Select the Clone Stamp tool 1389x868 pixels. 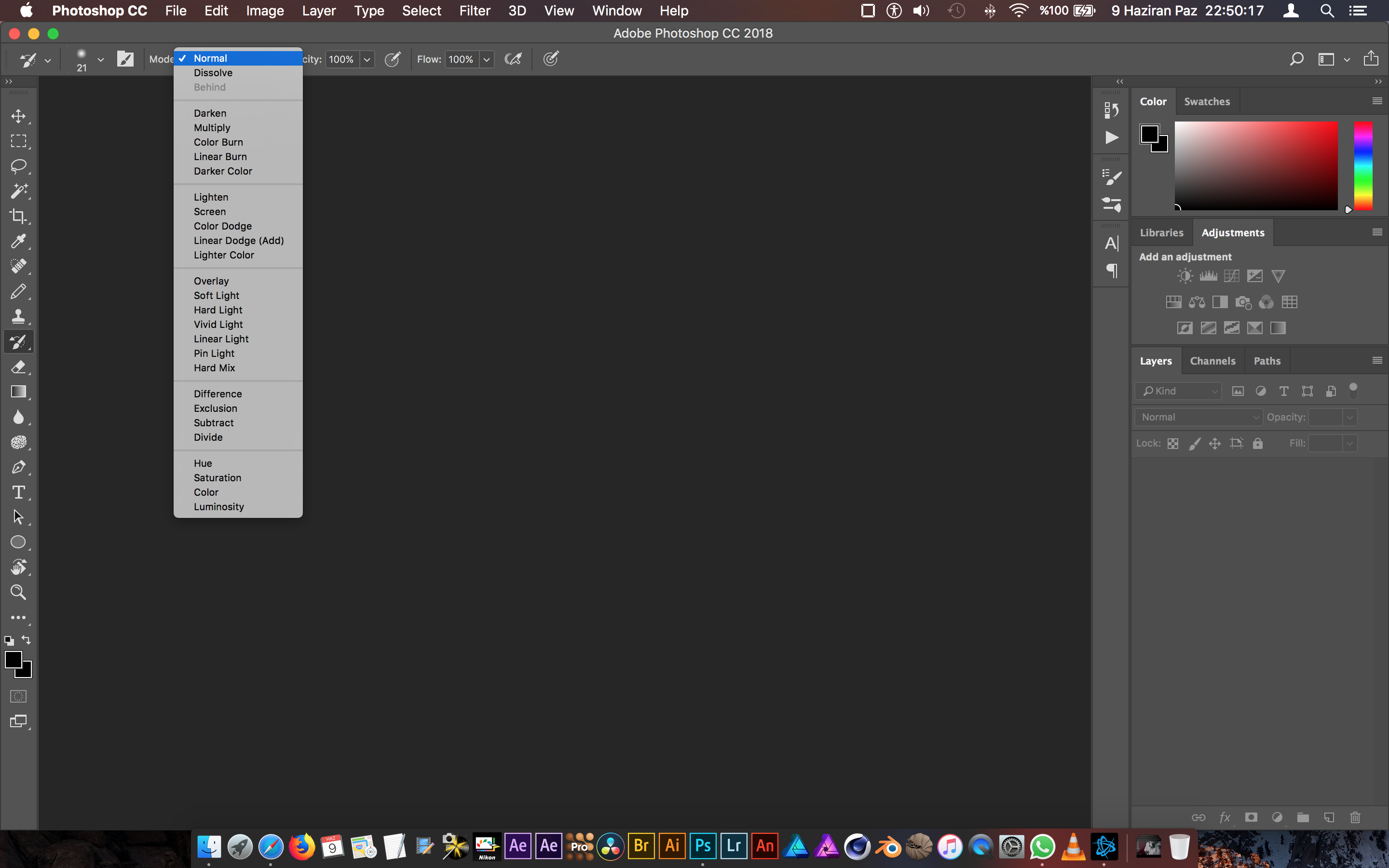tap(18, 316)
